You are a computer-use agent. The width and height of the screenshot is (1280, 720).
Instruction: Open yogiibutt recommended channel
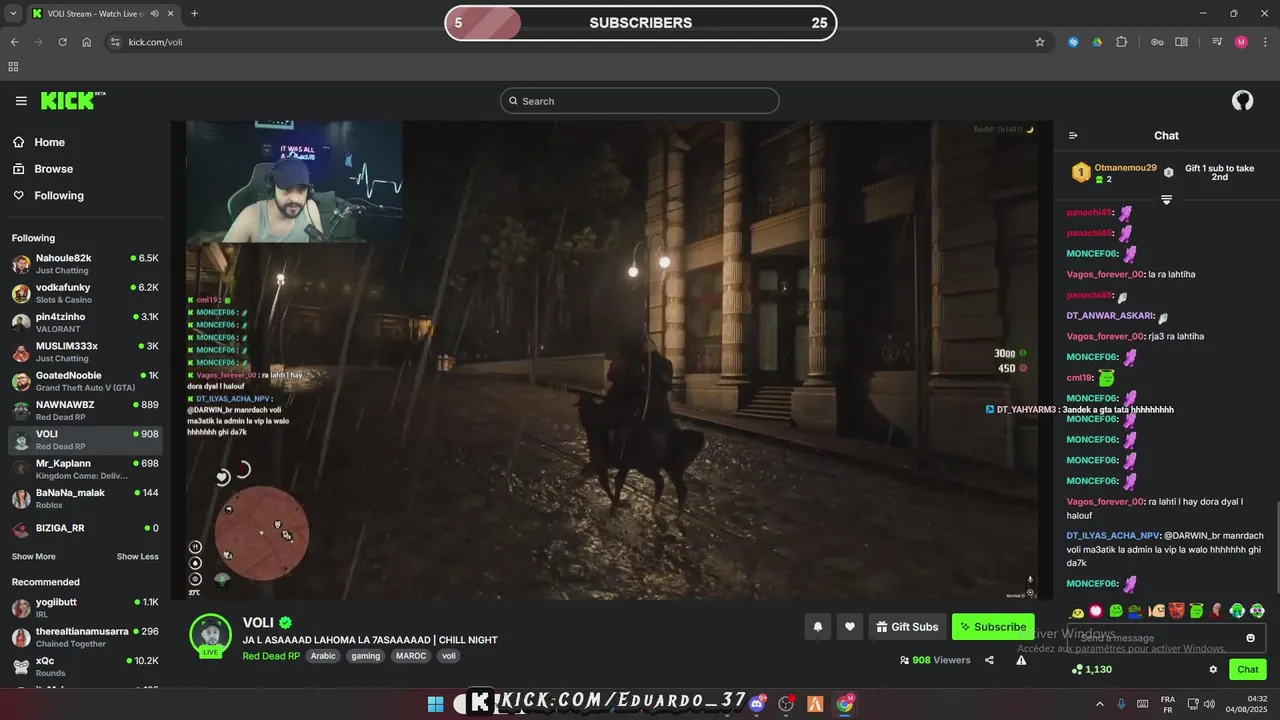(85, 608)
